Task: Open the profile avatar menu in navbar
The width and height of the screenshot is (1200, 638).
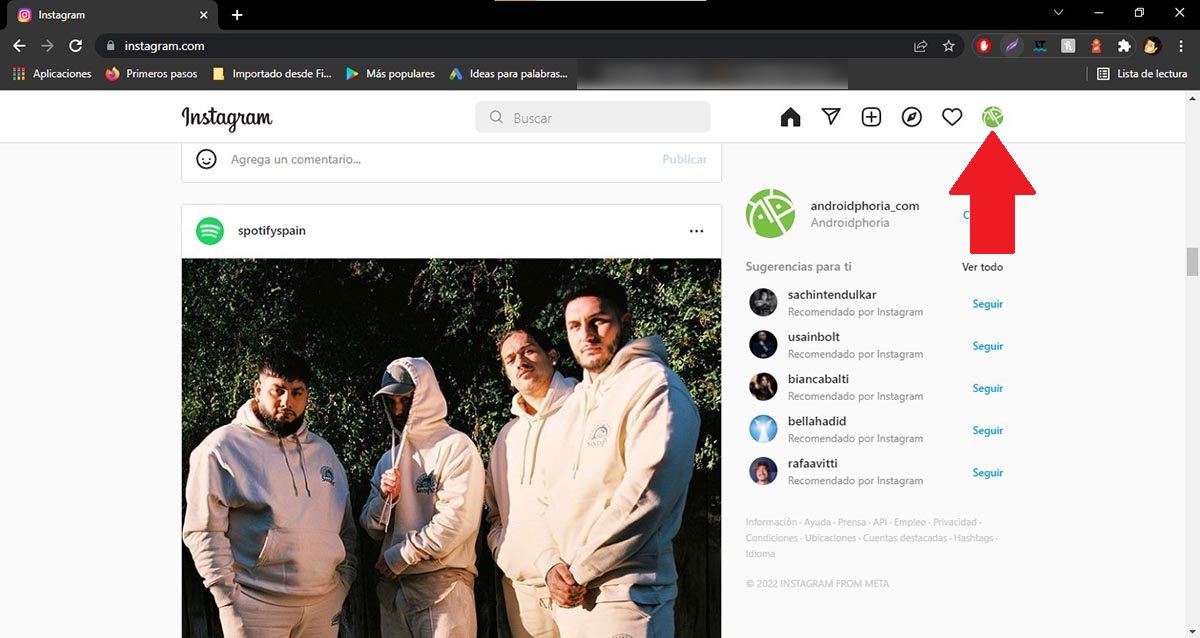Action: [x=992, y=118]
